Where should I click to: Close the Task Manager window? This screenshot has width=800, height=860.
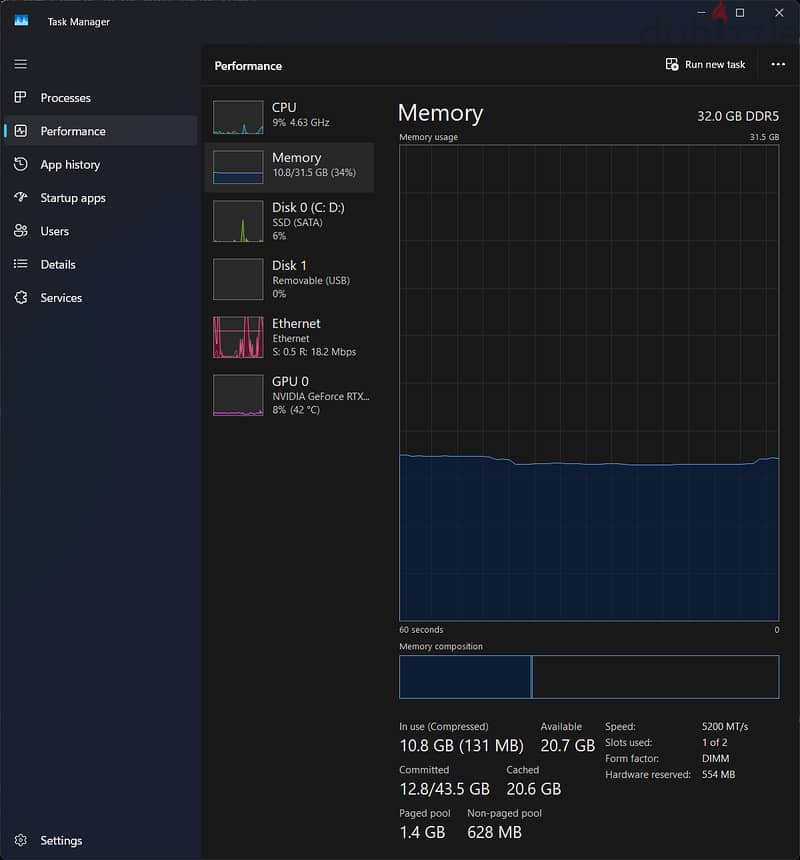(x=779, y=13)
